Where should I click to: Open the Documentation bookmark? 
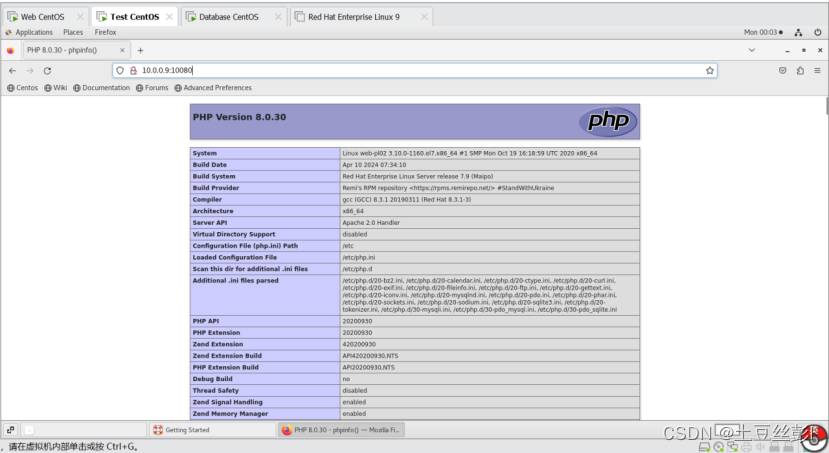pyautogui.click(x=102, y=88)
